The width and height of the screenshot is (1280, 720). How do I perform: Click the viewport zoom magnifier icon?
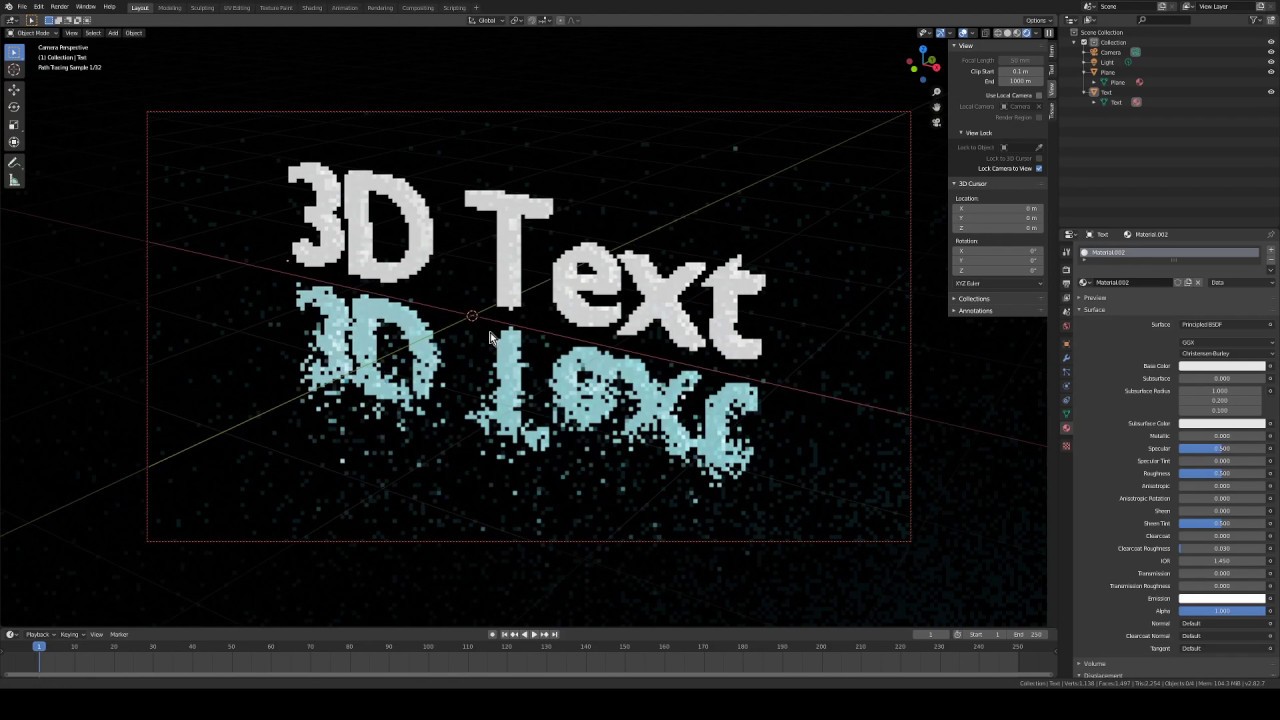pyautogui.click(x=936, y=92)
